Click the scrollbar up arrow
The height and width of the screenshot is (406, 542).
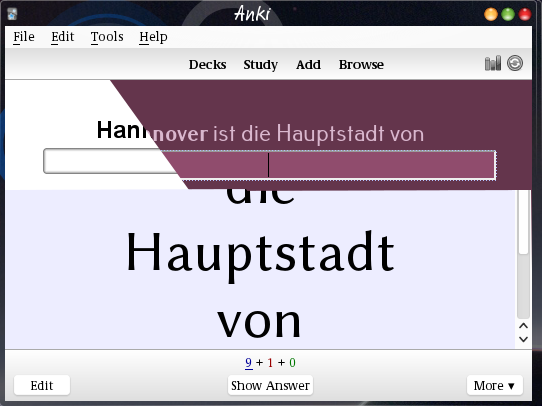pos(523,326)
